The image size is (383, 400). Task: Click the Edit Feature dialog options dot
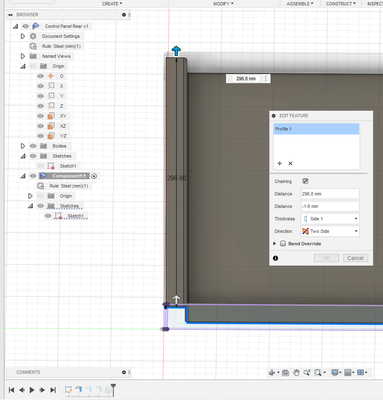(274, 116)
